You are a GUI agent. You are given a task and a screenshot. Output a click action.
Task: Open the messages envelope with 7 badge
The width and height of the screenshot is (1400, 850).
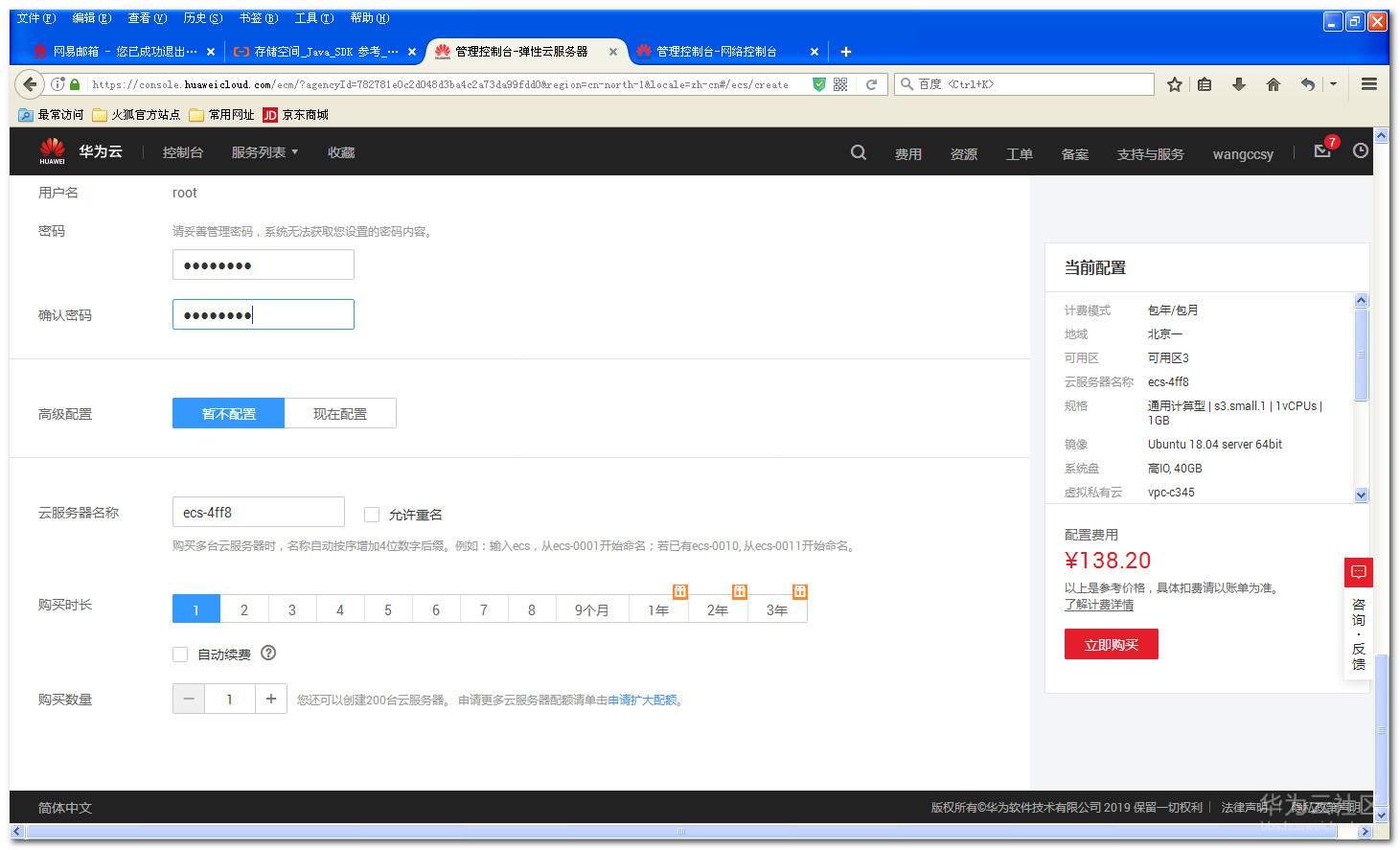pos(1323,150)
